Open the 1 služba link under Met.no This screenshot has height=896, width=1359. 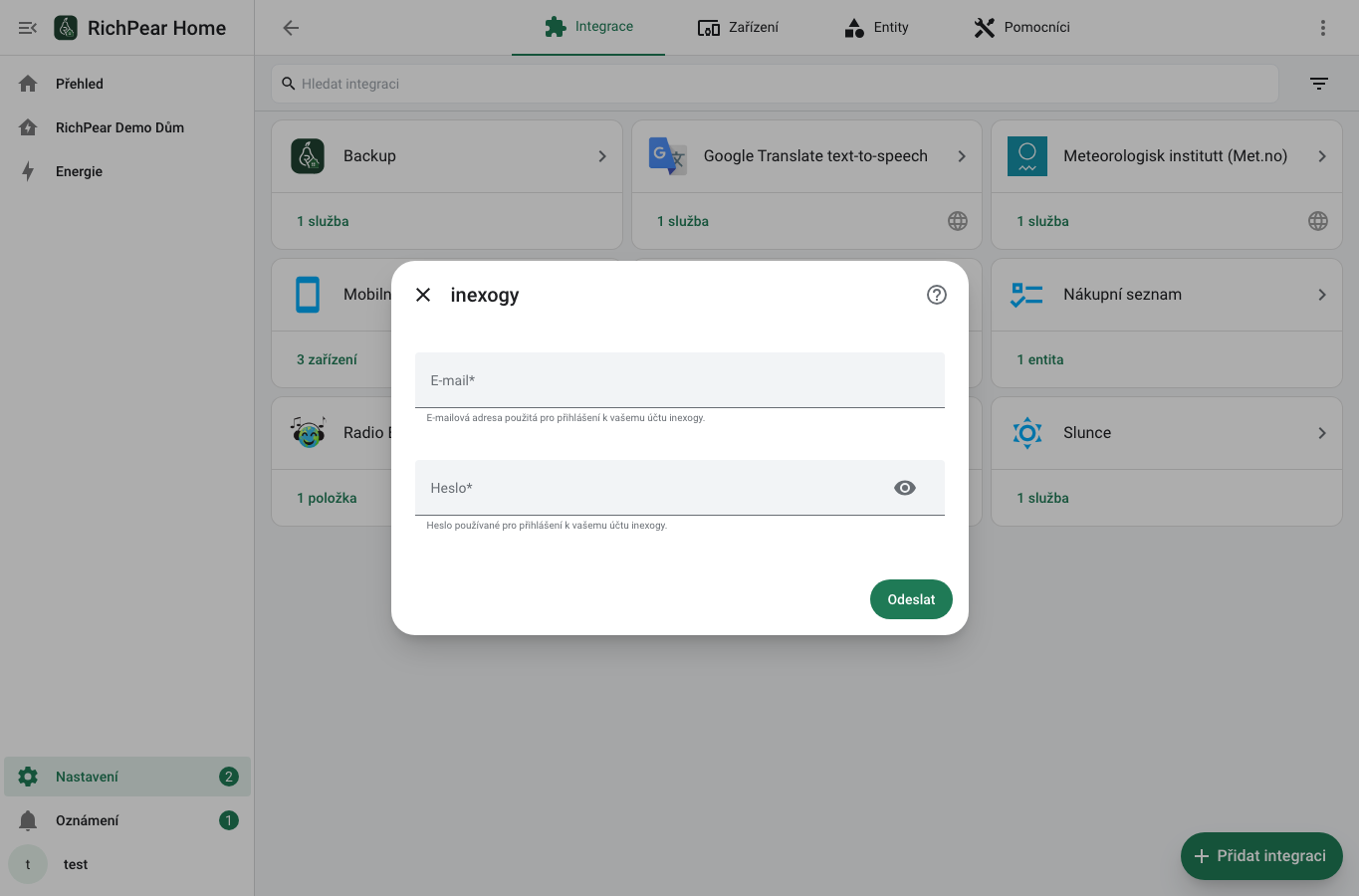coord(1042,221)
